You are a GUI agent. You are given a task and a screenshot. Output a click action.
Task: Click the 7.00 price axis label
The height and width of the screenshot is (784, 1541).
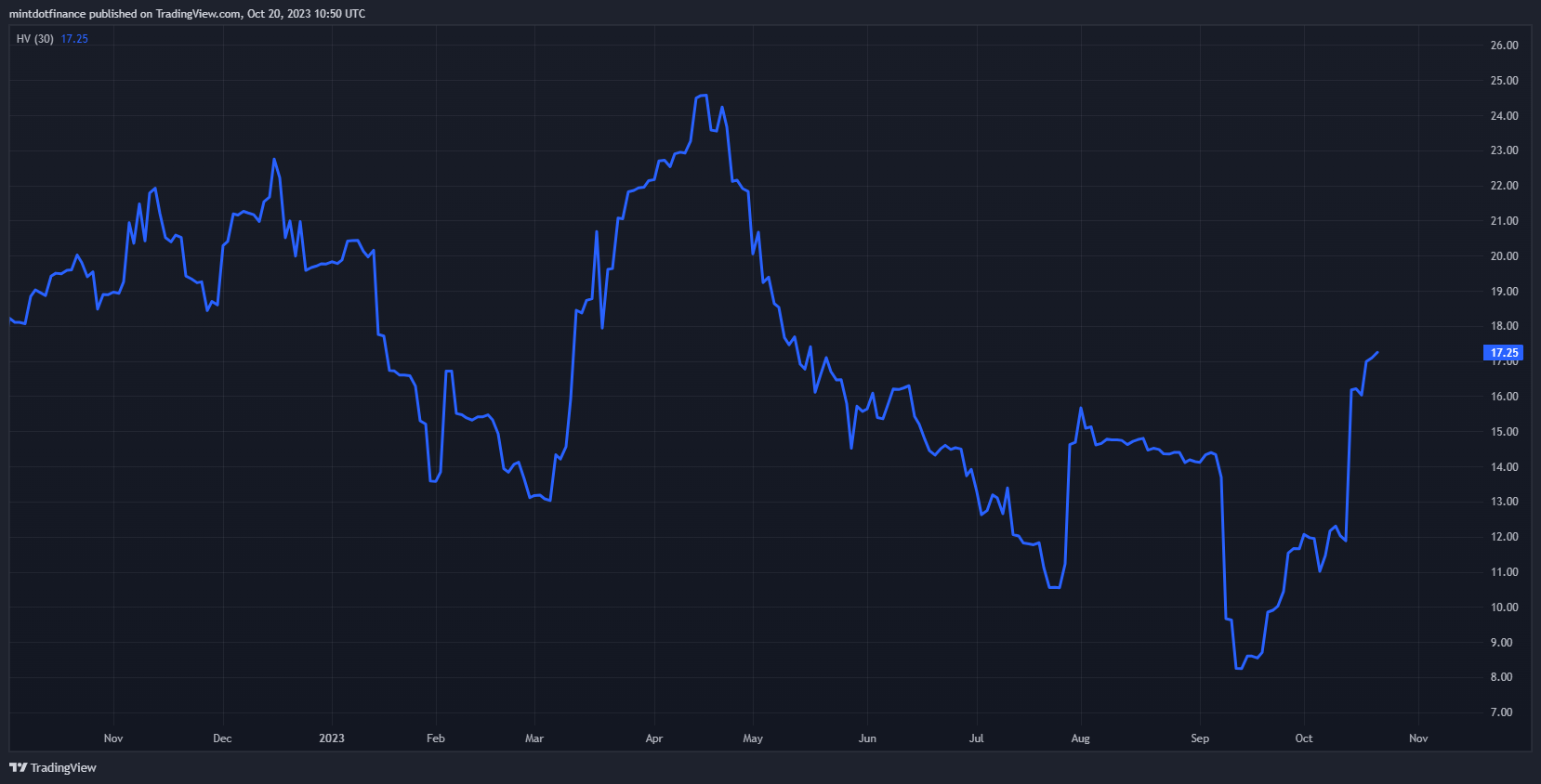tap(1501, 712)
